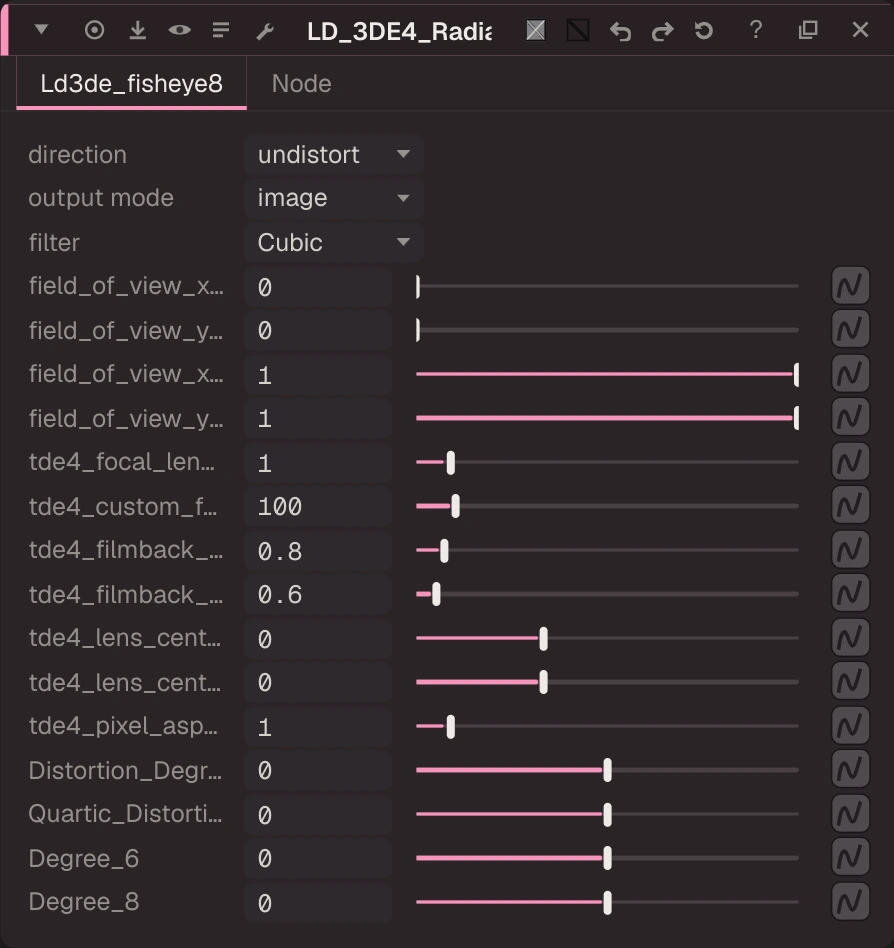Open the animation menu for the Degree_6 row
This screenshot has width=894, height=948.
click(x=850, y=858)
